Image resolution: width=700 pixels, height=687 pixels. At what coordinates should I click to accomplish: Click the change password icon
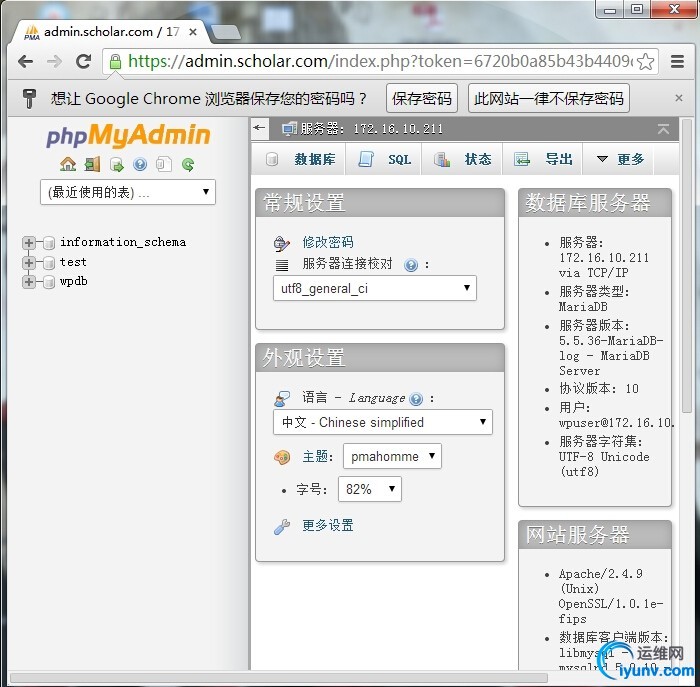click(x=282, y=243)
